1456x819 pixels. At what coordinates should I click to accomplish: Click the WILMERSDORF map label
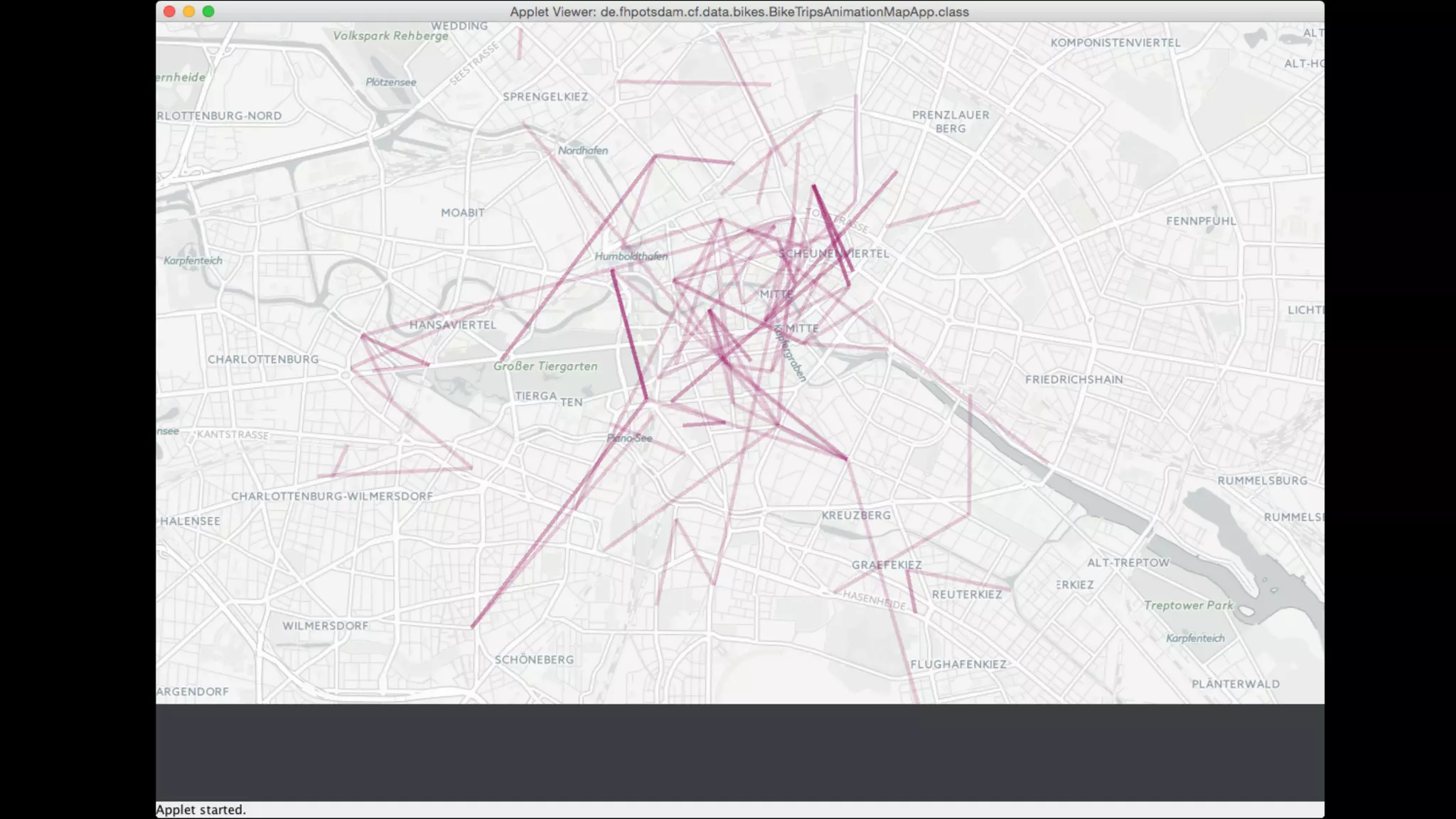tap(326, 626)
